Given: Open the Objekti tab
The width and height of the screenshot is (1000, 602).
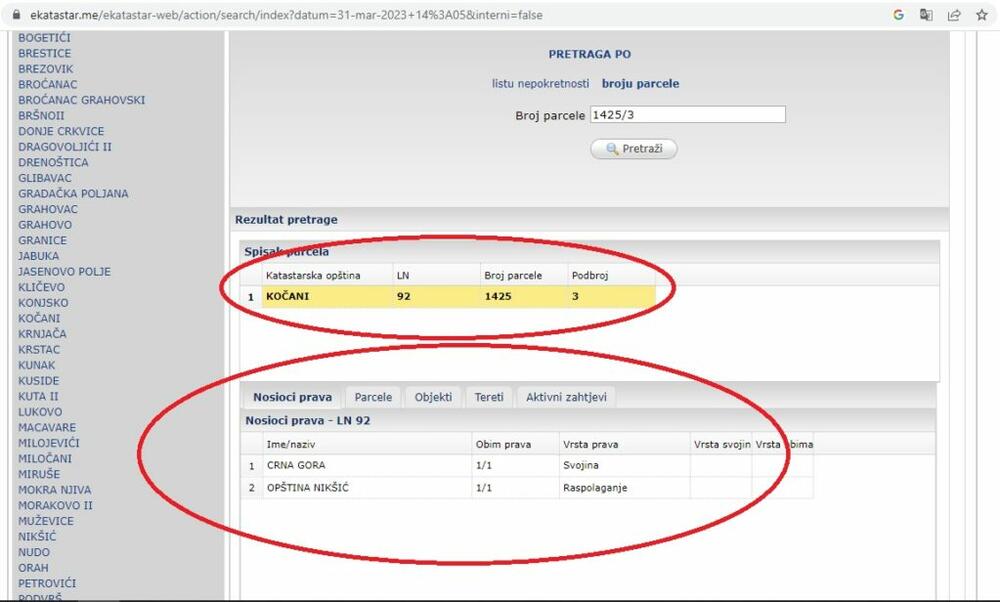Looking at the screenshot, I should point(434,397).
